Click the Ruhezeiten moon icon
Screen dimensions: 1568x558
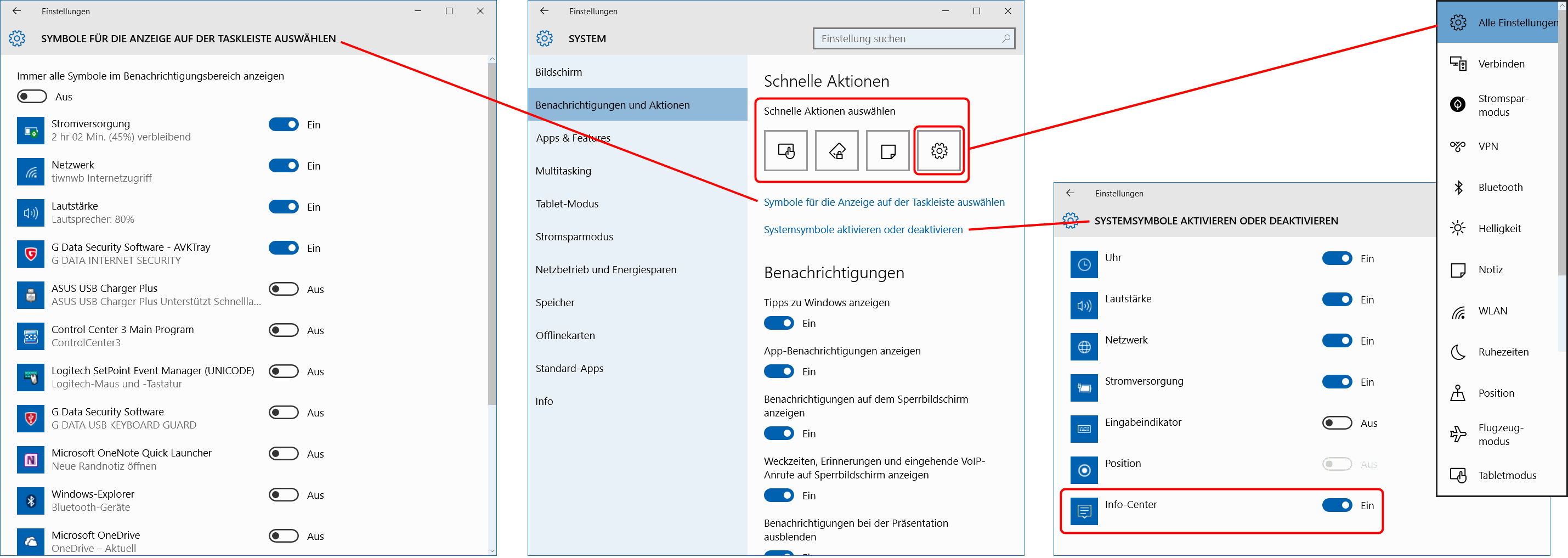tap(1458, 352)
